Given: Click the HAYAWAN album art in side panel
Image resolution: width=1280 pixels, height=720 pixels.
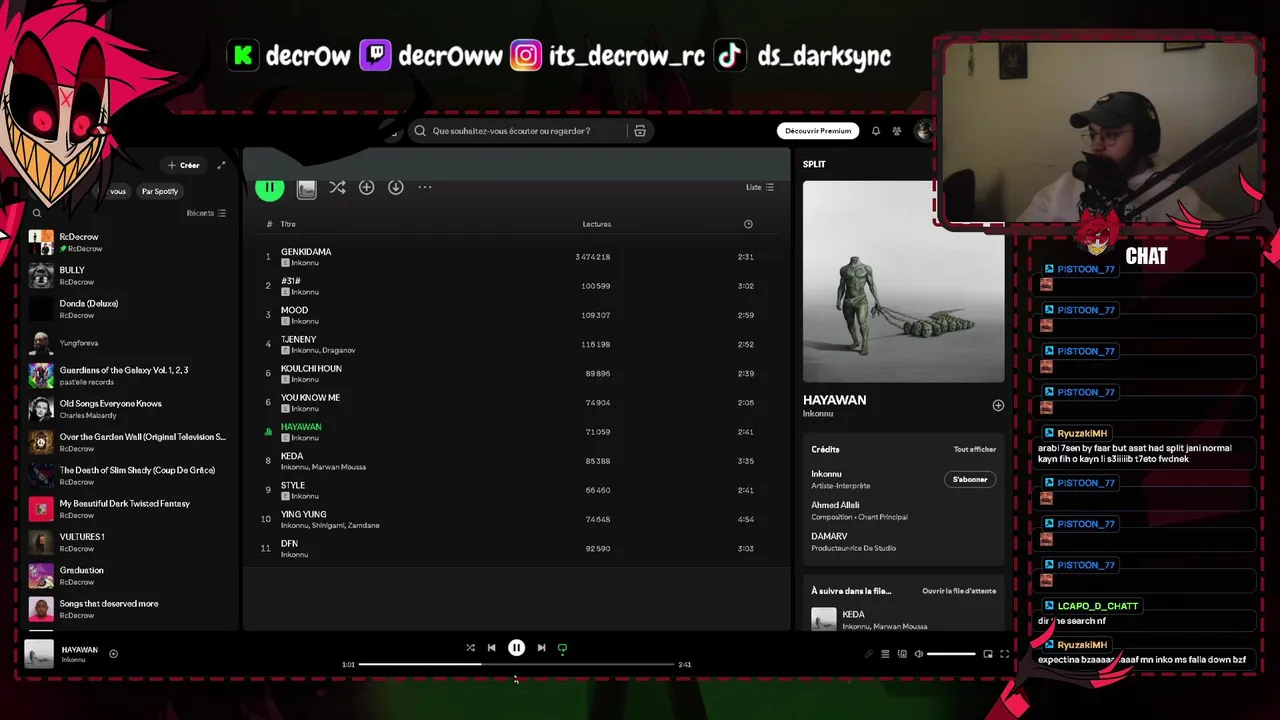Looking at the screenshot, I should pos(903,282).
